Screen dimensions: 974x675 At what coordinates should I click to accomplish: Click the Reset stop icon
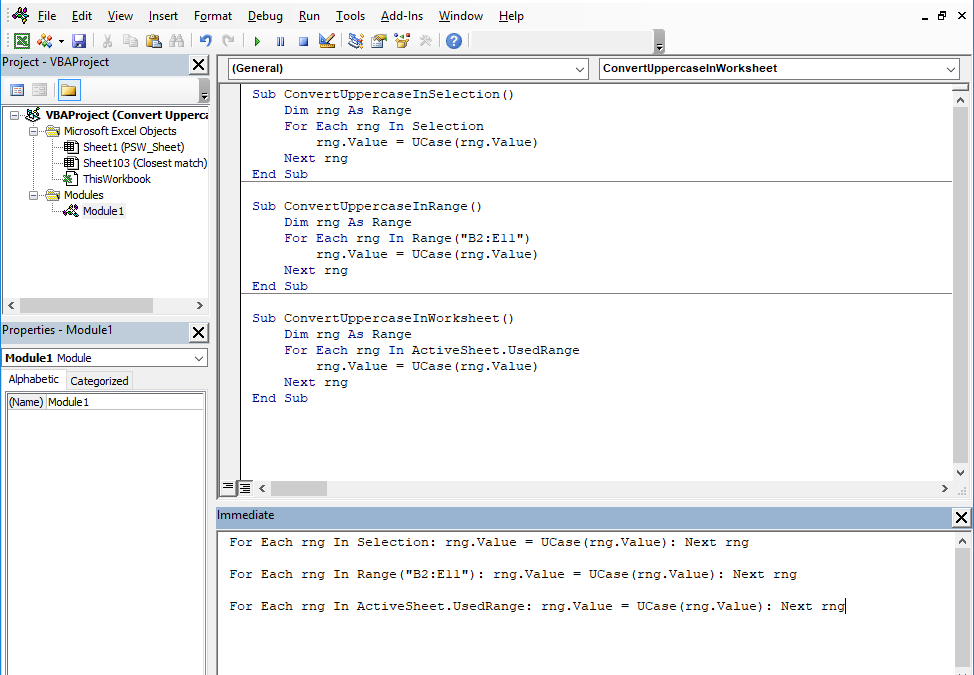click(x=303, y=40)
